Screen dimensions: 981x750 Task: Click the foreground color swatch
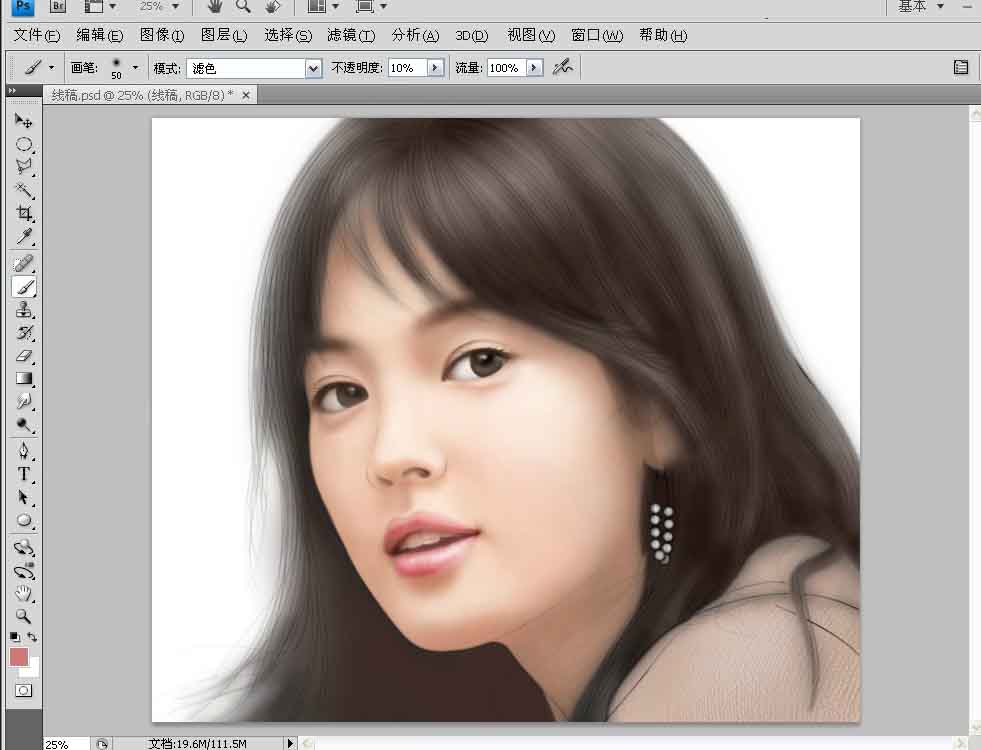point(19,657)
